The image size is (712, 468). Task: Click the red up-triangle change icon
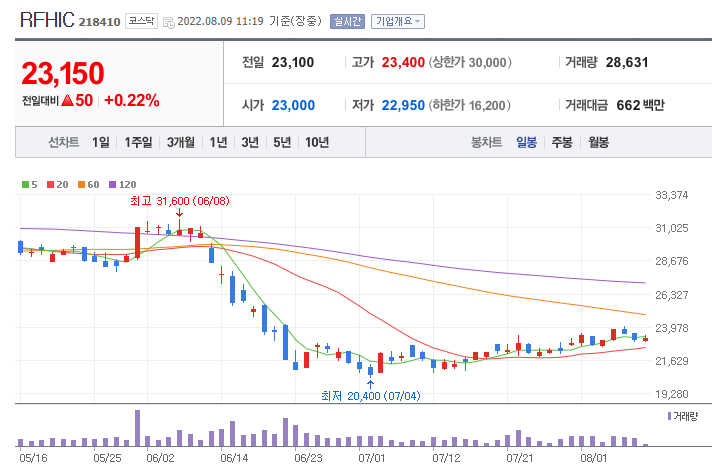click(x=68, y=100)
